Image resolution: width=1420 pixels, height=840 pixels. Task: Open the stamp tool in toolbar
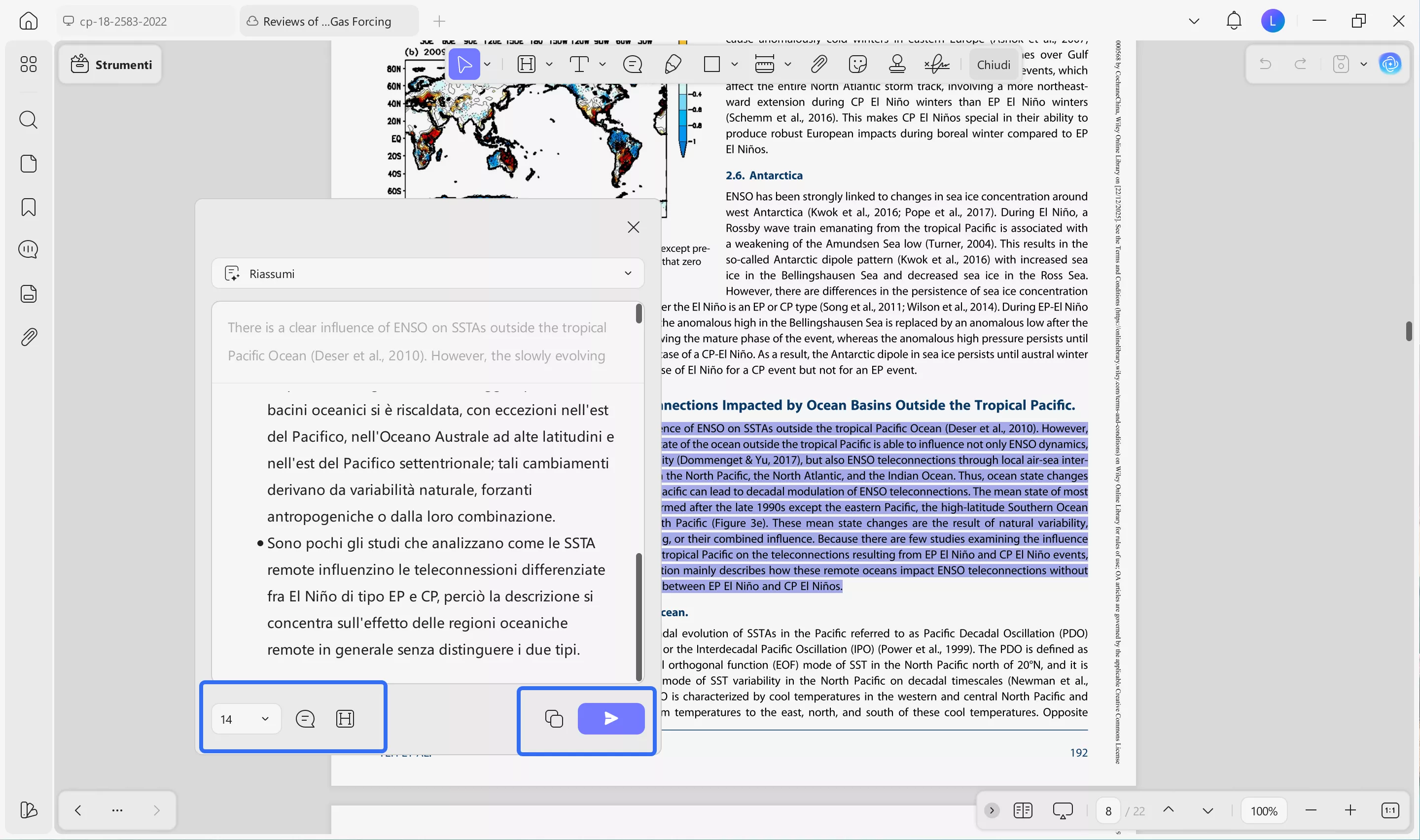(897, 64)
